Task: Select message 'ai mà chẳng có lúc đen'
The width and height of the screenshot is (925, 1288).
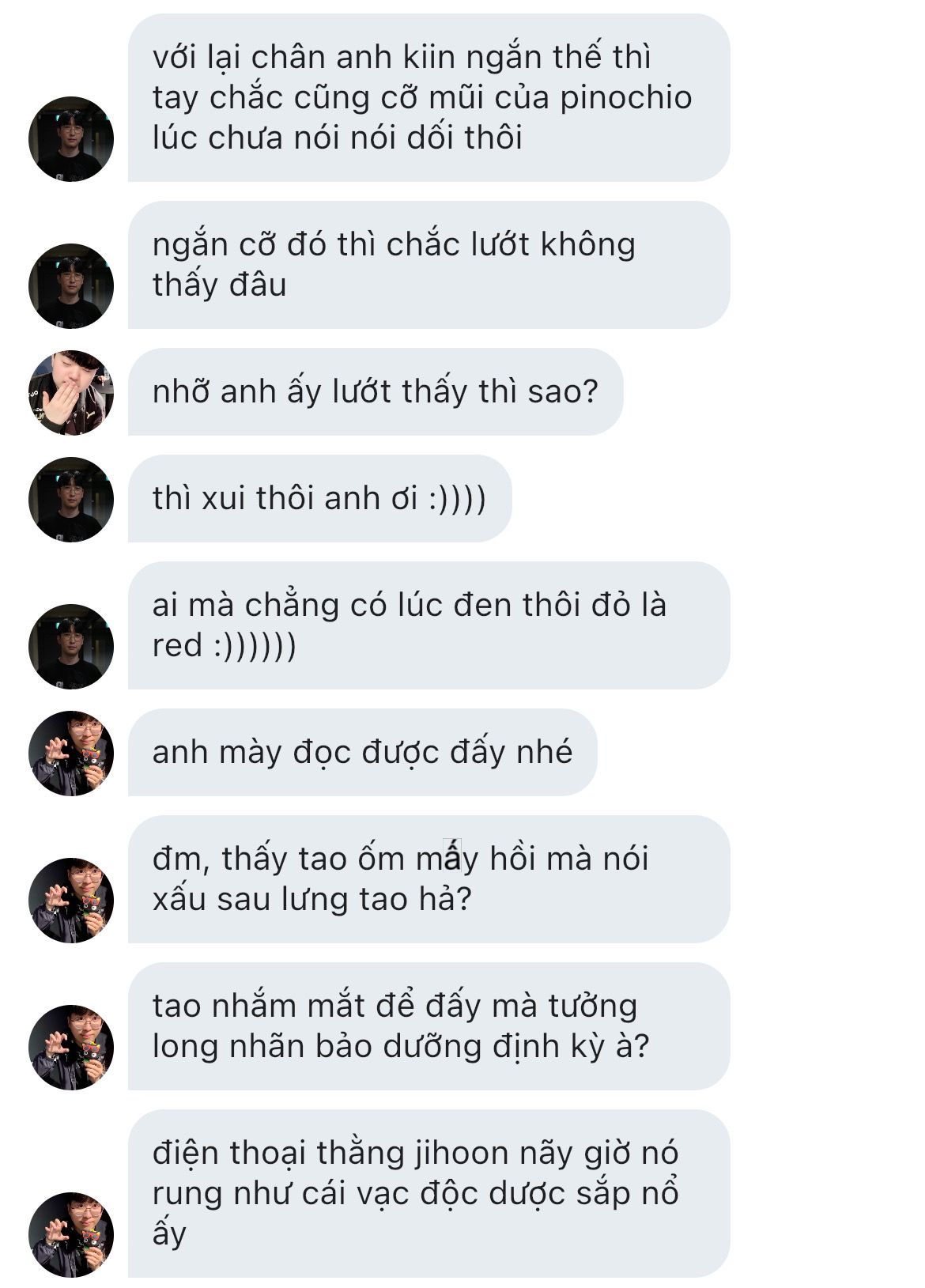Action: (x=429, y=625)
